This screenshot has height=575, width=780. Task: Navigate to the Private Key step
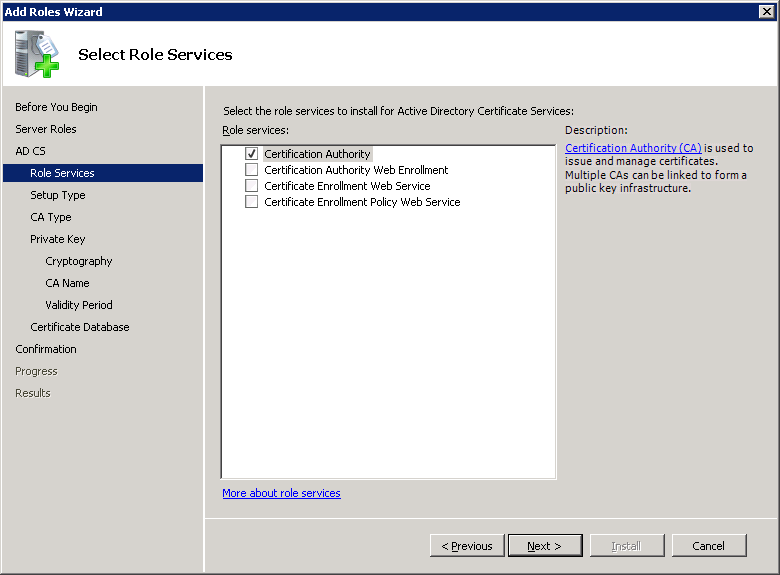(58, 239)
